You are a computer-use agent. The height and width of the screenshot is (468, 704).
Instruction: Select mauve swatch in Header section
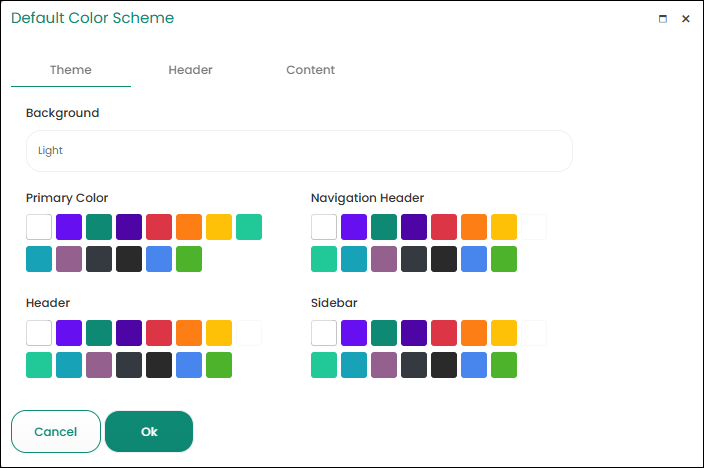pos(99,365)
